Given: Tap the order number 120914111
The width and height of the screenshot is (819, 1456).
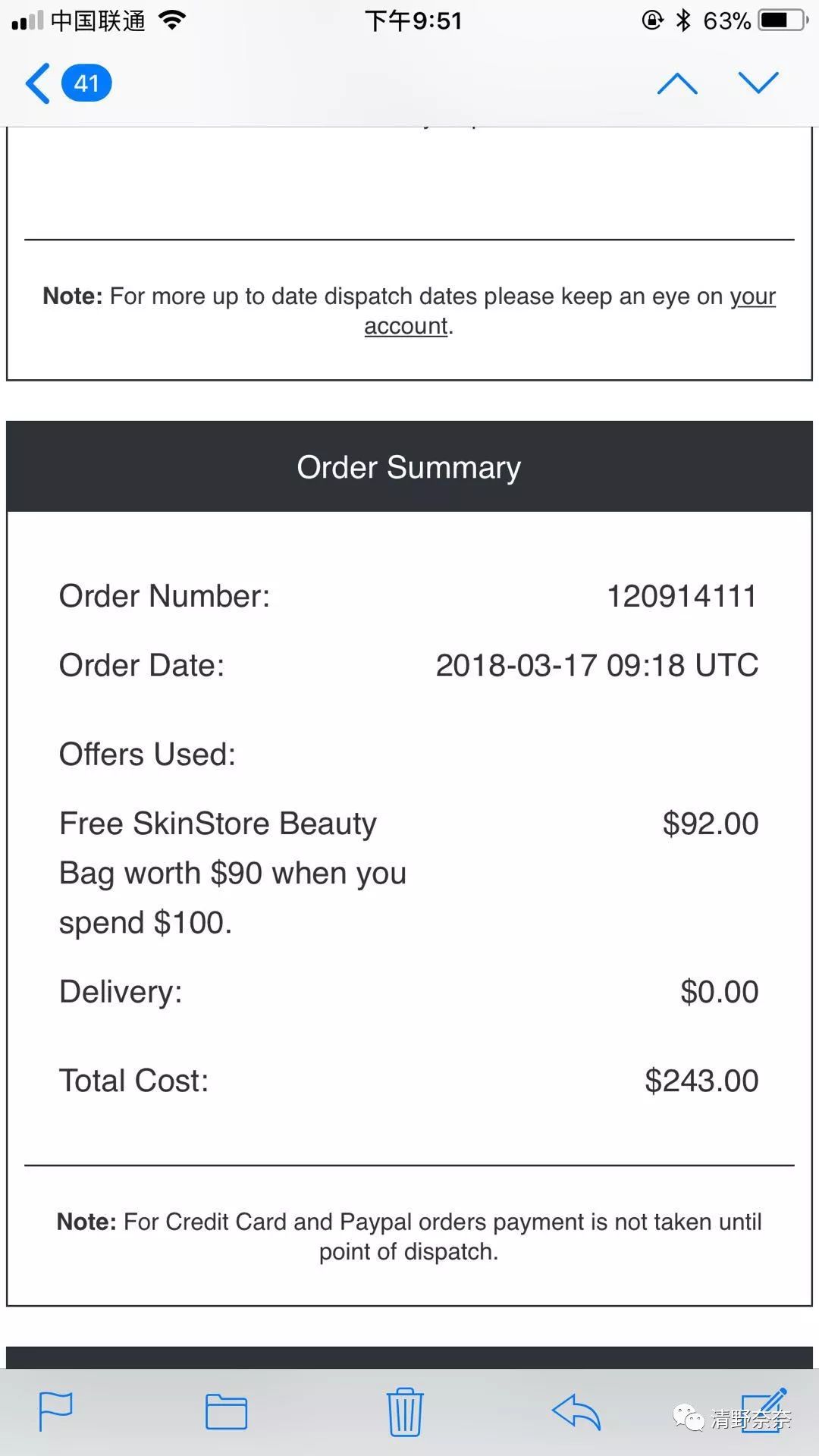Looking at the screenshot, I should click(x=681, y=596).
